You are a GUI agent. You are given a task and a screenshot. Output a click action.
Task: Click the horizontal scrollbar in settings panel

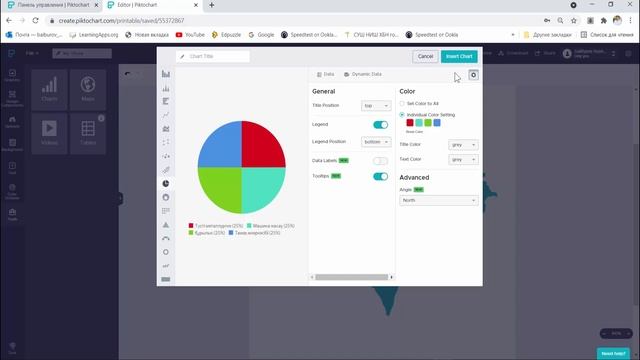[351, 277]
